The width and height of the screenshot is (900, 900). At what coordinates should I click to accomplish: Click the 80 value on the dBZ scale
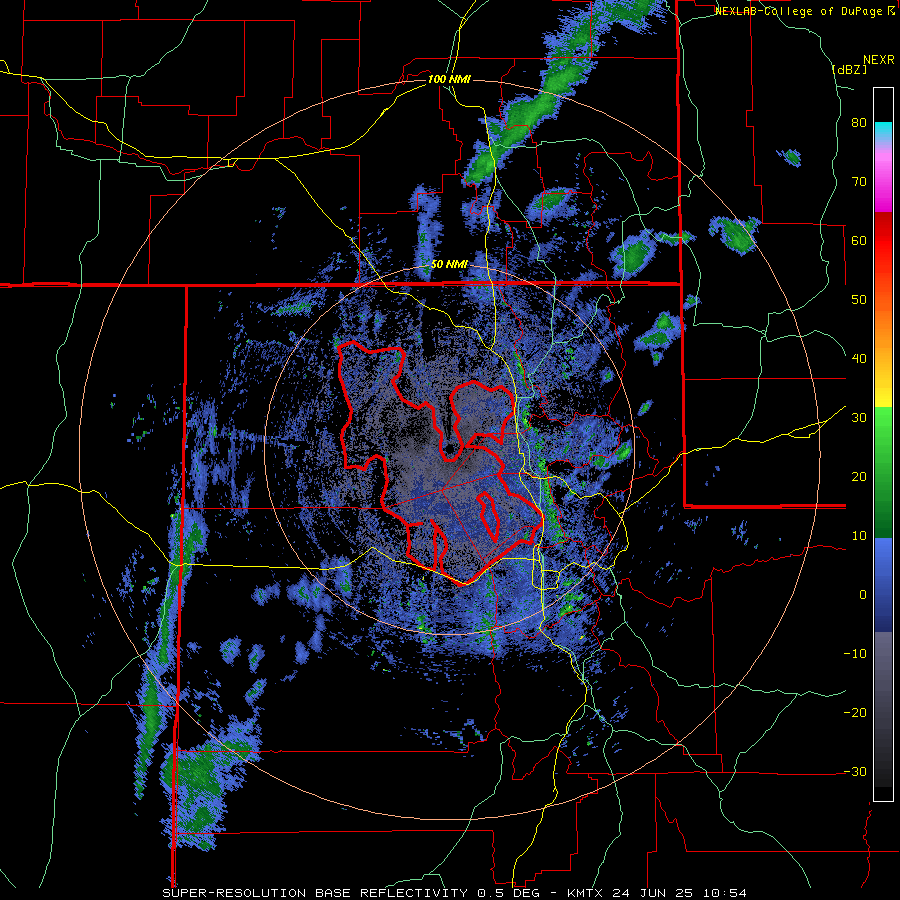(x=859, y=123)
